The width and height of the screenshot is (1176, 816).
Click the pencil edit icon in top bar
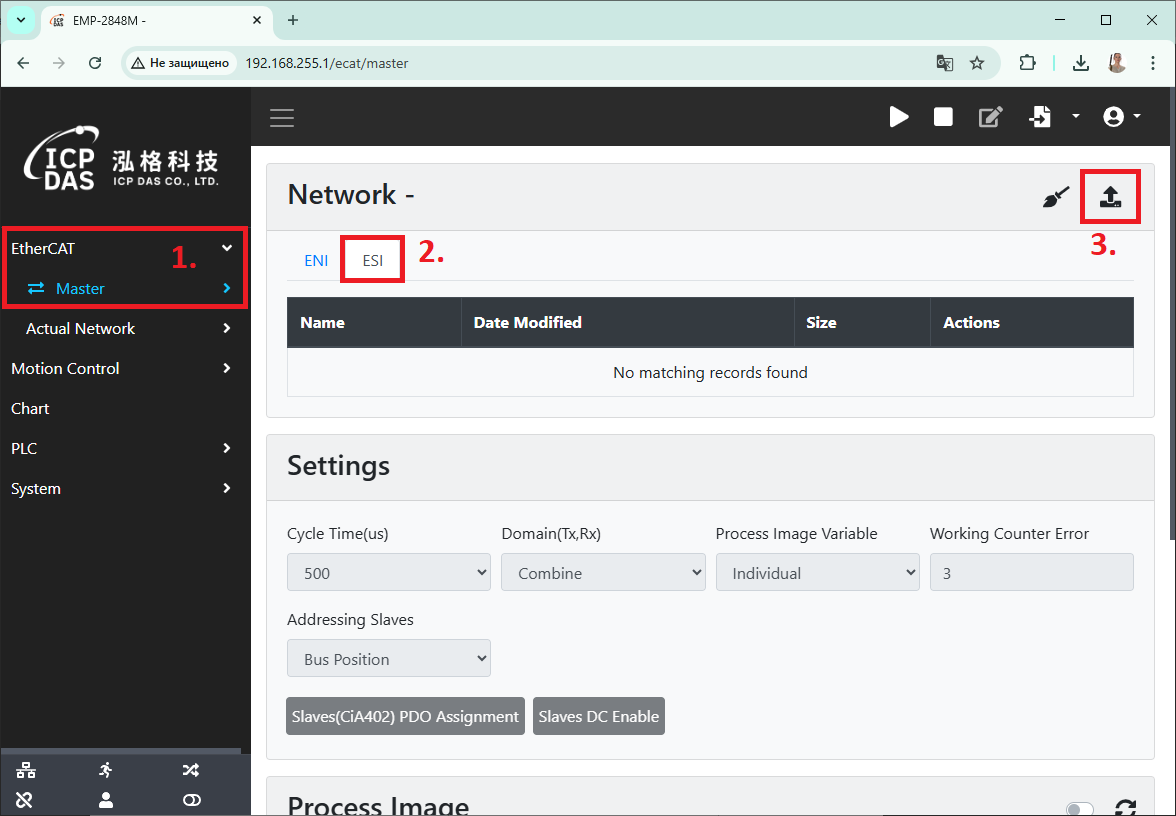[x=989, y=117]
